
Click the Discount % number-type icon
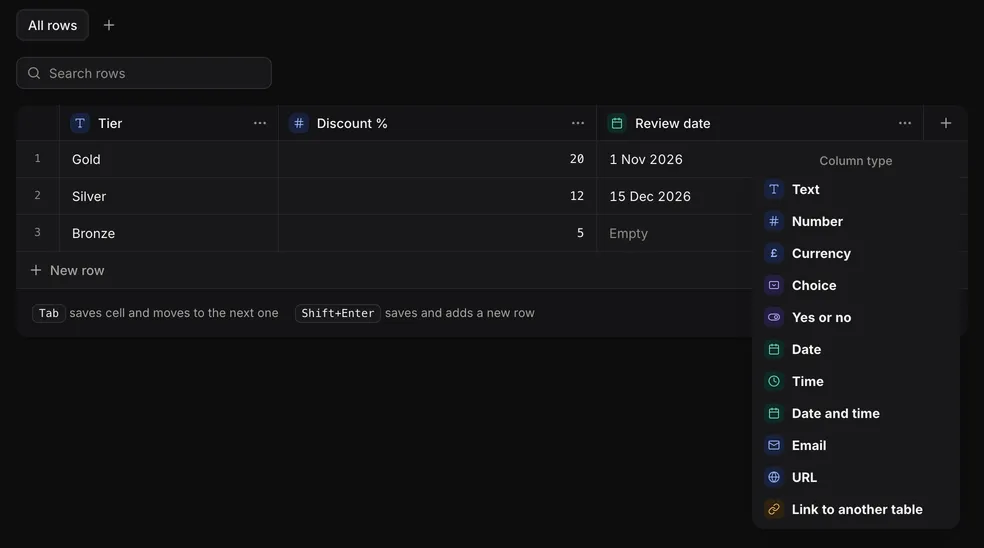299,123
